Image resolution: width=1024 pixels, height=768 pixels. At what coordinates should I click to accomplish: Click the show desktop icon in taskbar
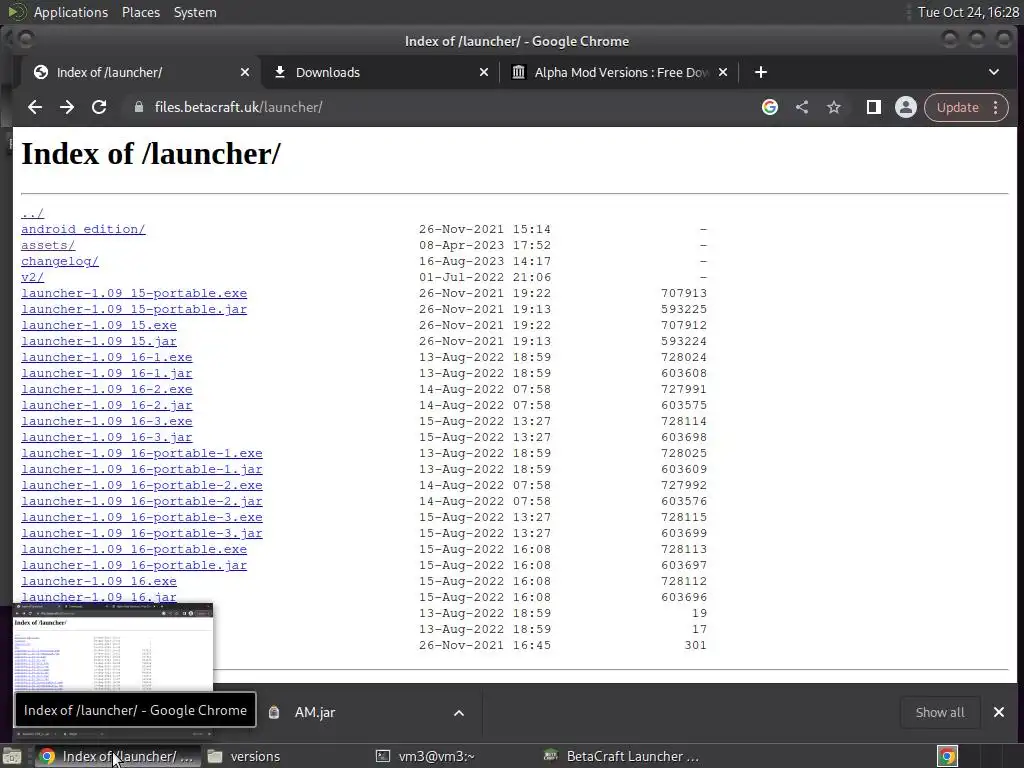pos(12,756)
